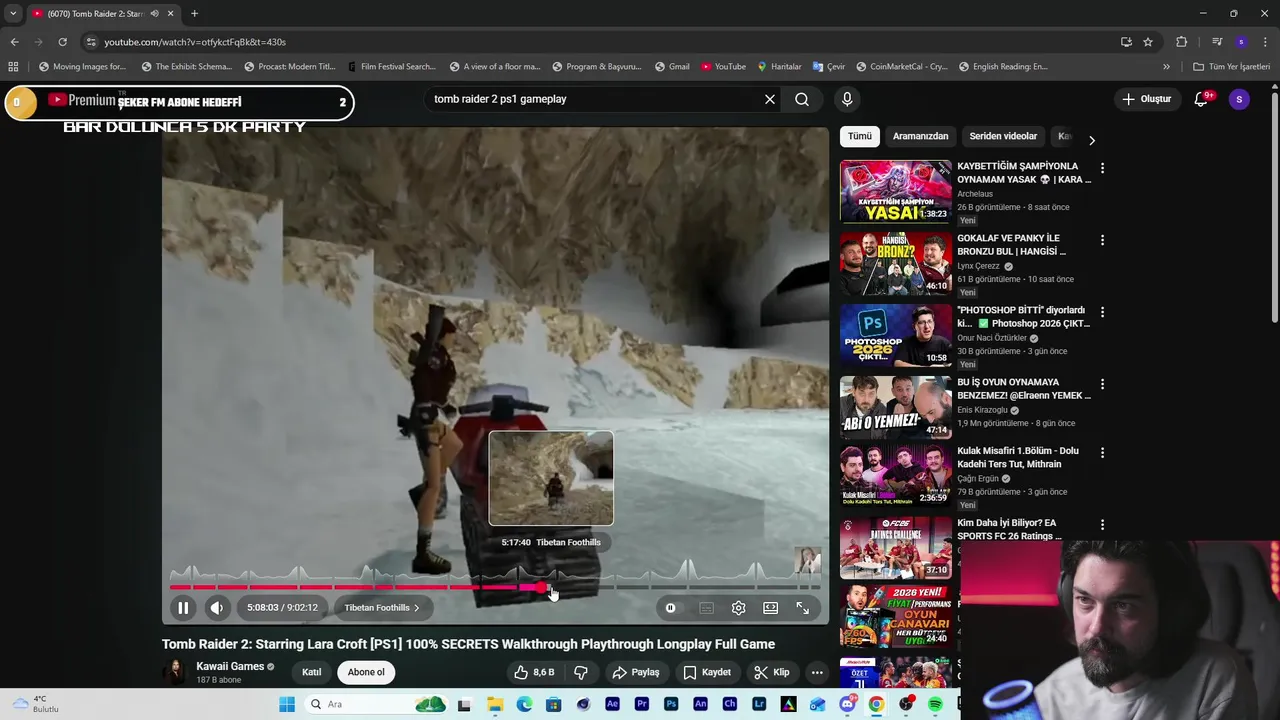Enter fullscreen with the fullscreen icon
The image size is (1280, 720).
(802, 607)
